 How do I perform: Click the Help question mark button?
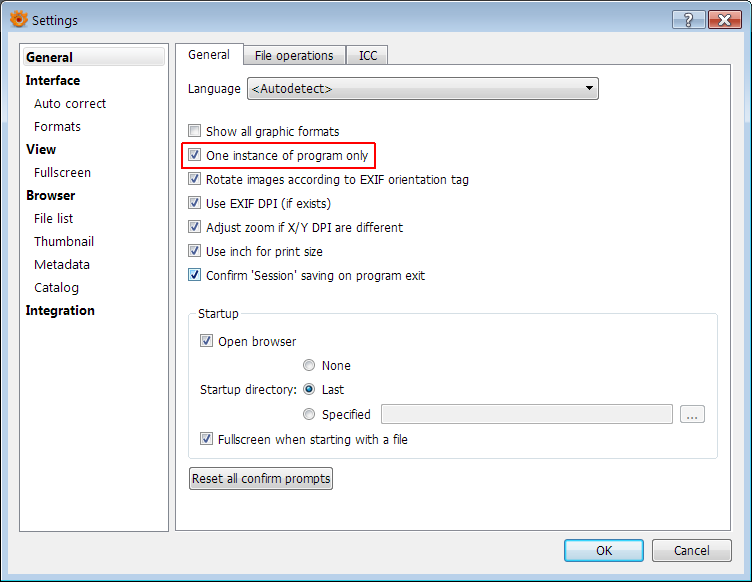tap(688, 19)
